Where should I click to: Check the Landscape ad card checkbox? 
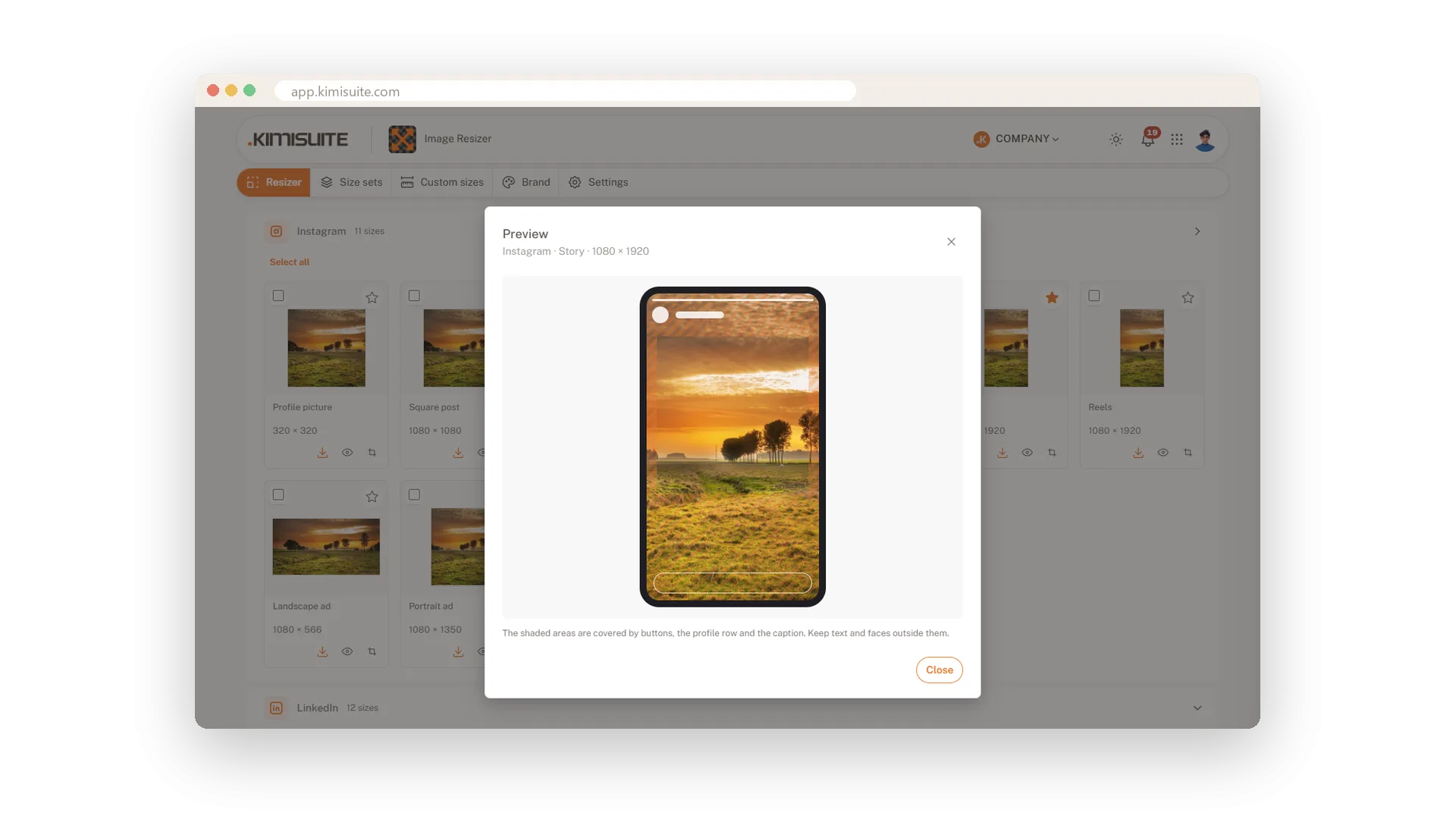[278, 494]
